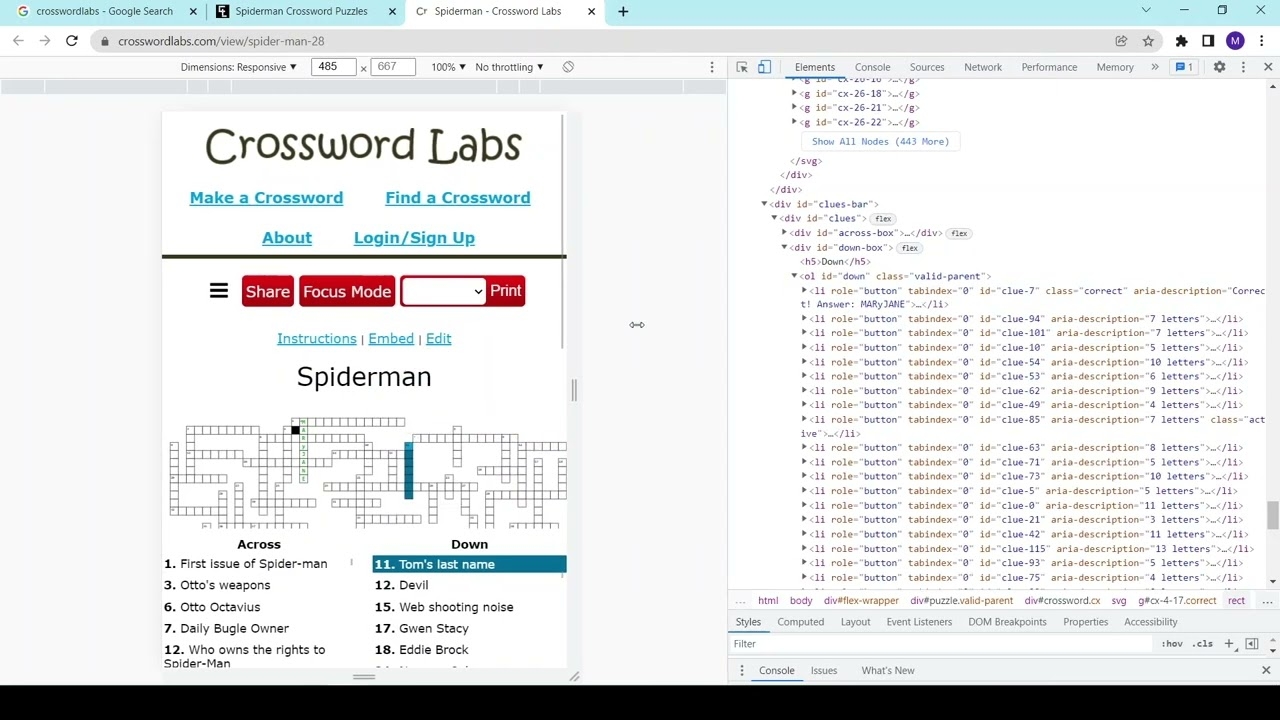Viewport: 1280px width, 720px height.
Task: Bookmark this page with star icon
Action: point(1148,41)
